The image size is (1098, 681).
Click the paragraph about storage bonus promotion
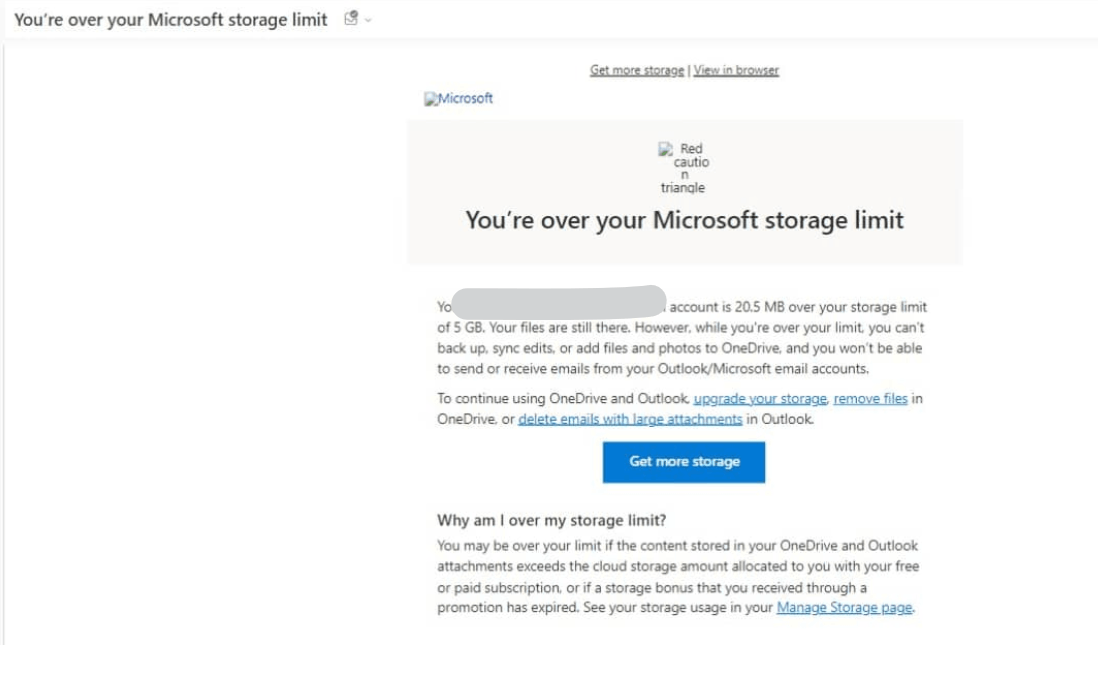point(677,577)
